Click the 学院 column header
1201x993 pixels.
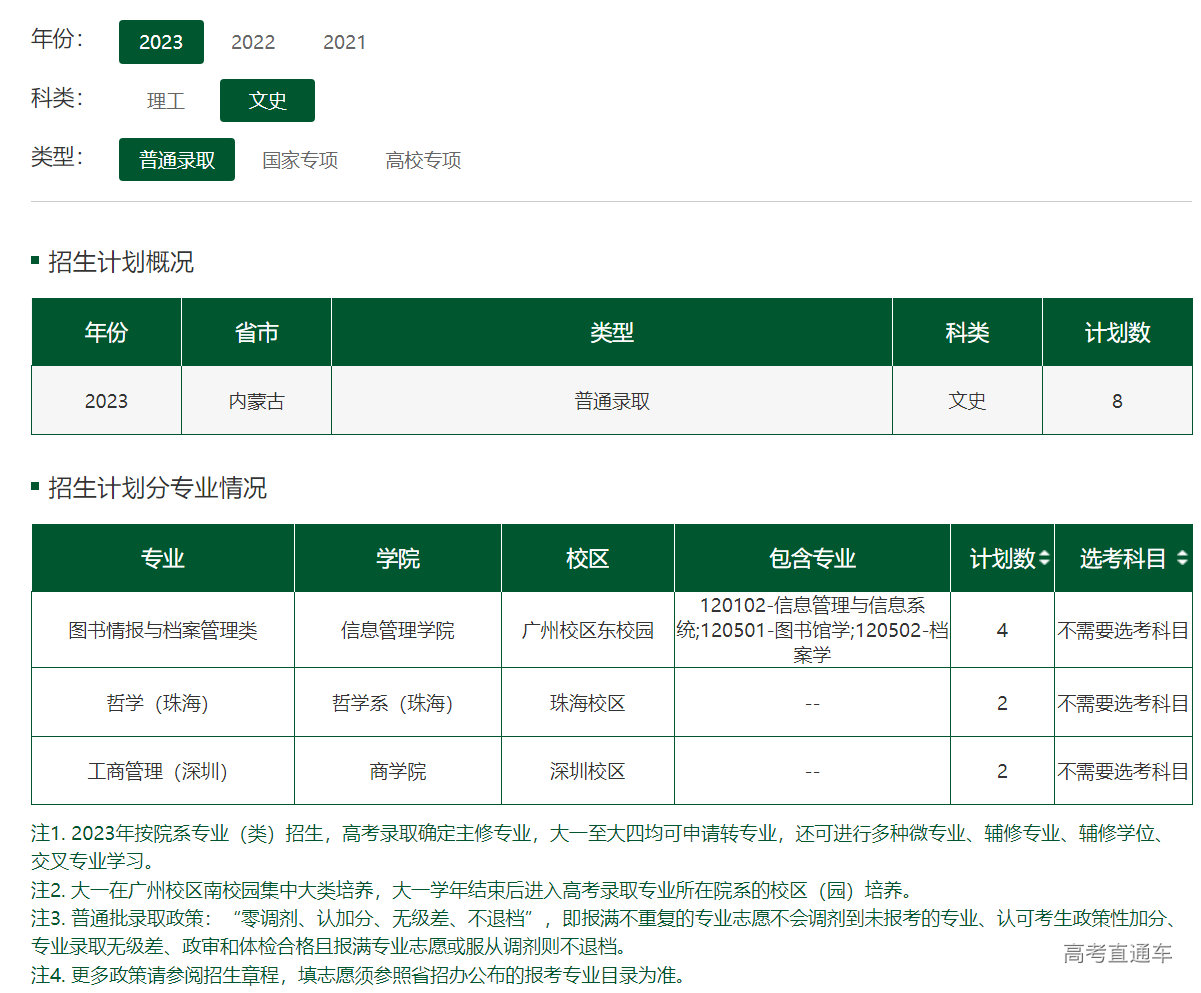pyautogui.click(x=398, y=559)
